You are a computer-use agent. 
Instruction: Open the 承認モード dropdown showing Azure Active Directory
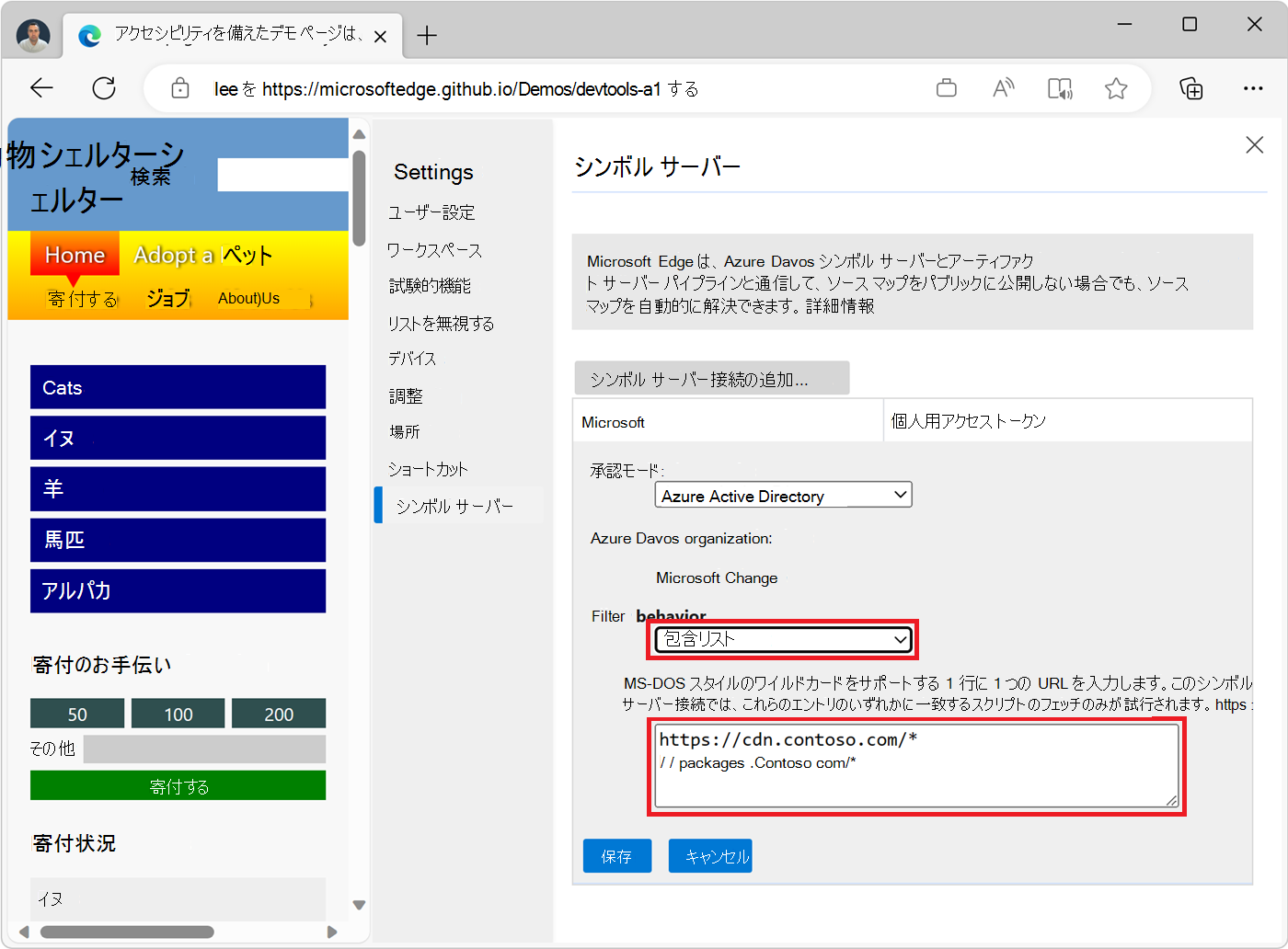point(781,495)
